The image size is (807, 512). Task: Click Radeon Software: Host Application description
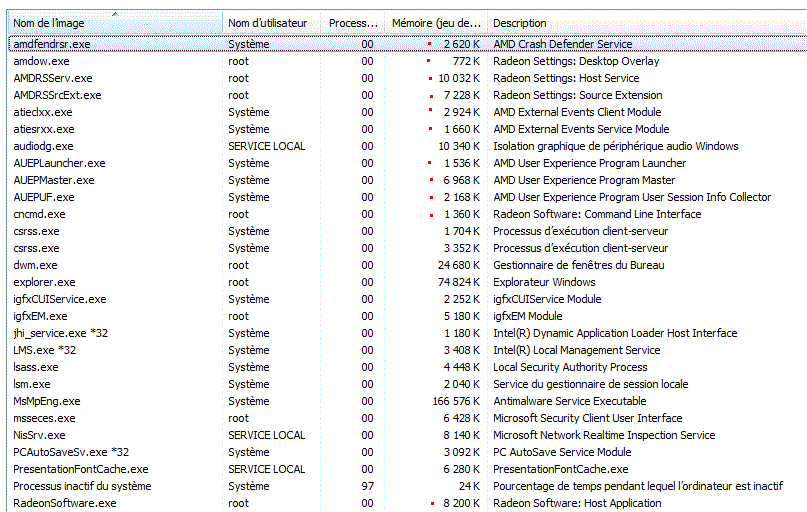pos(577,503)
